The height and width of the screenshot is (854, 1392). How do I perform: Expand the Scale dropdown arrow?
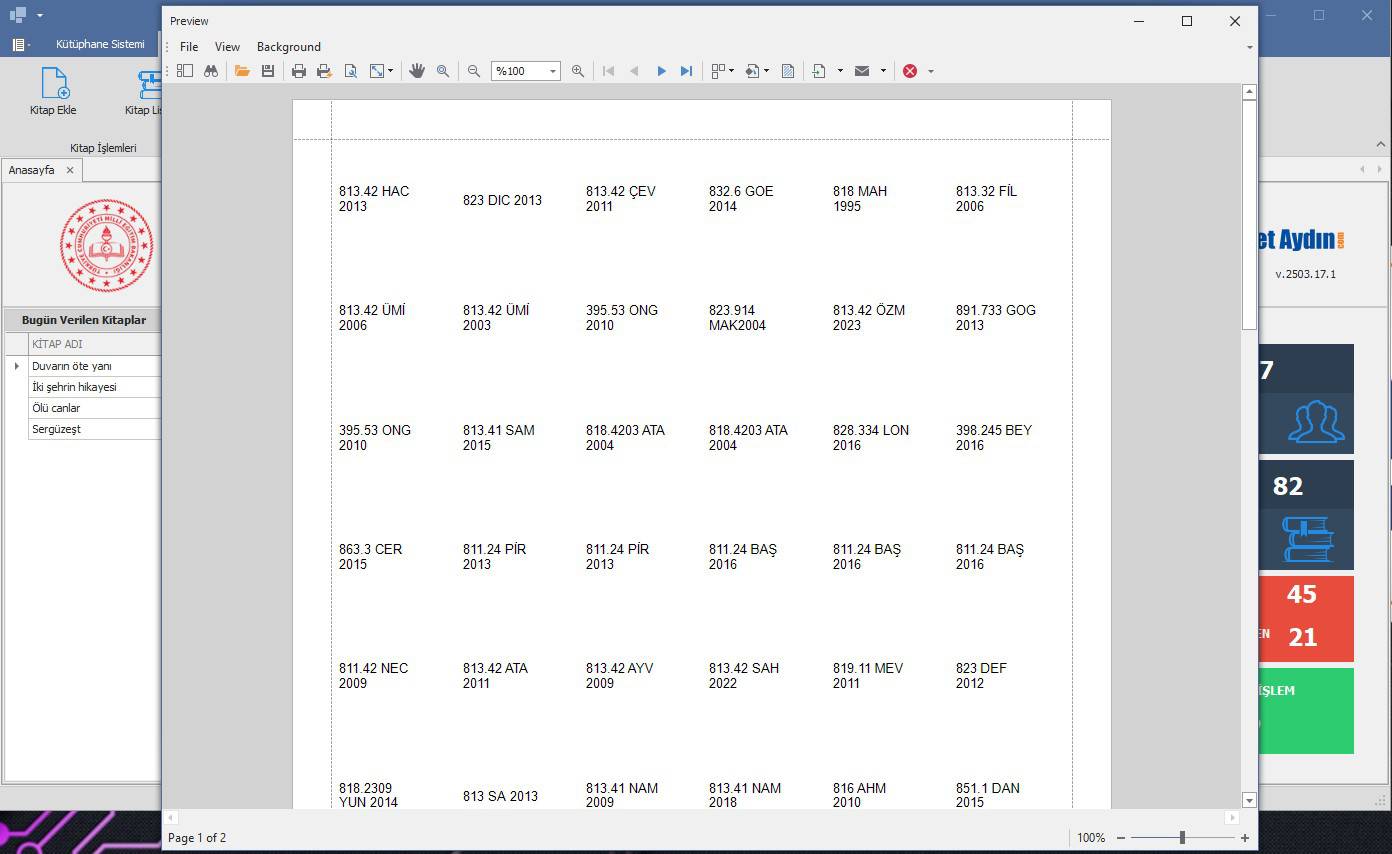point(391,71)
